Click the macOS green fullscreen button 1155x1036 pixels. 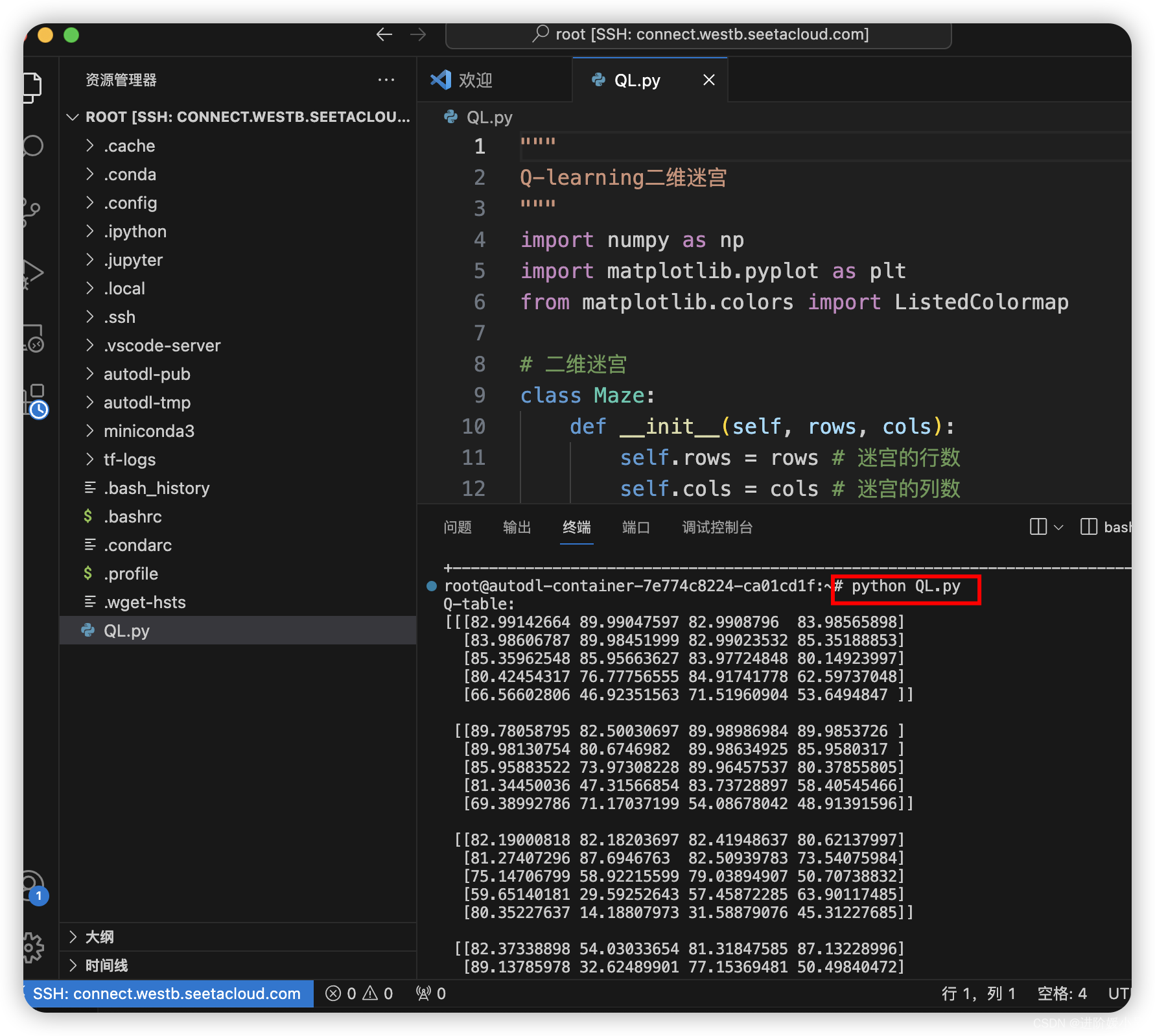(x=71, y=34)
